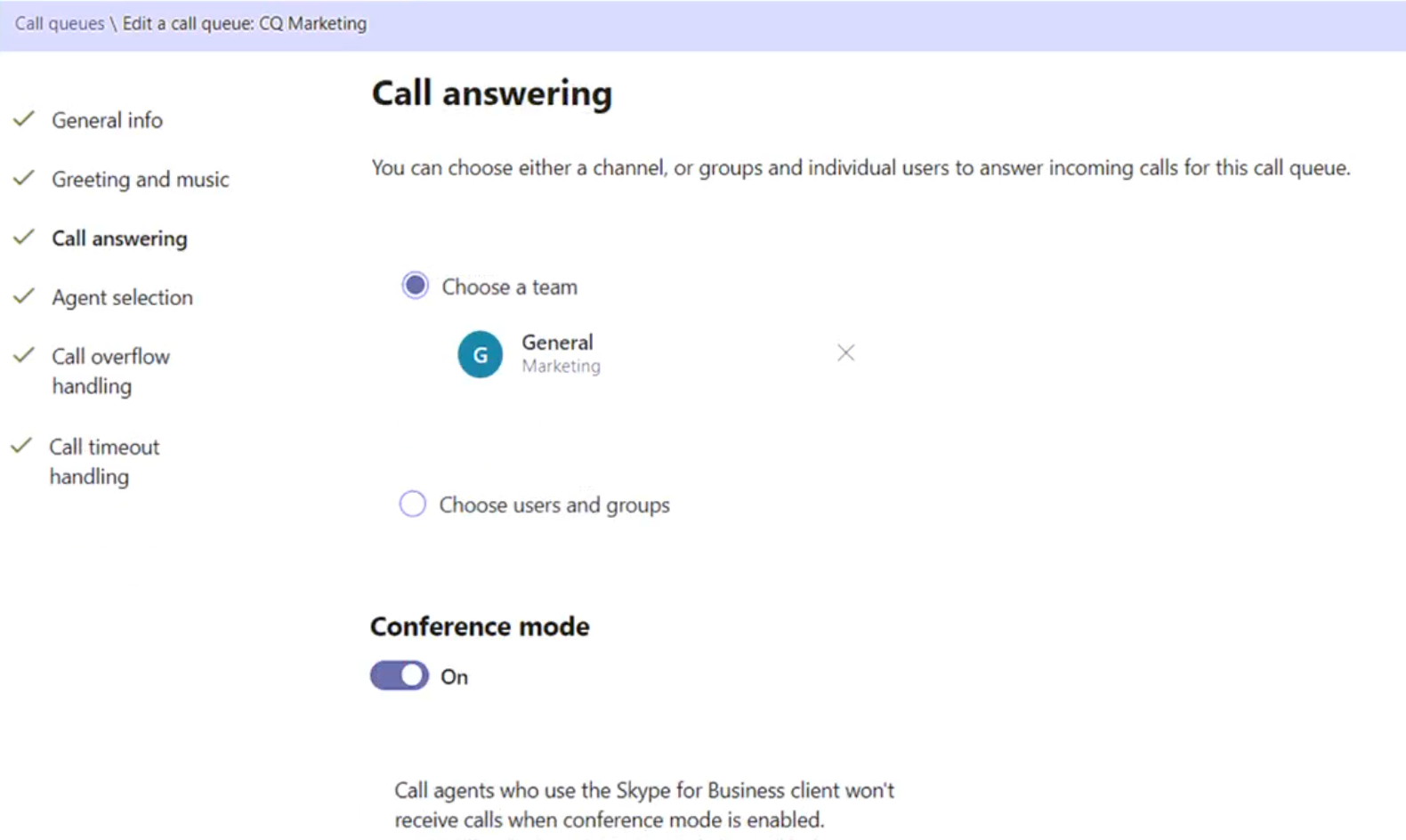Viewport: 1406px width, 840px height.
Task: Click the checkmark icon beside Call overflow handling
Action: click(24, 355)
